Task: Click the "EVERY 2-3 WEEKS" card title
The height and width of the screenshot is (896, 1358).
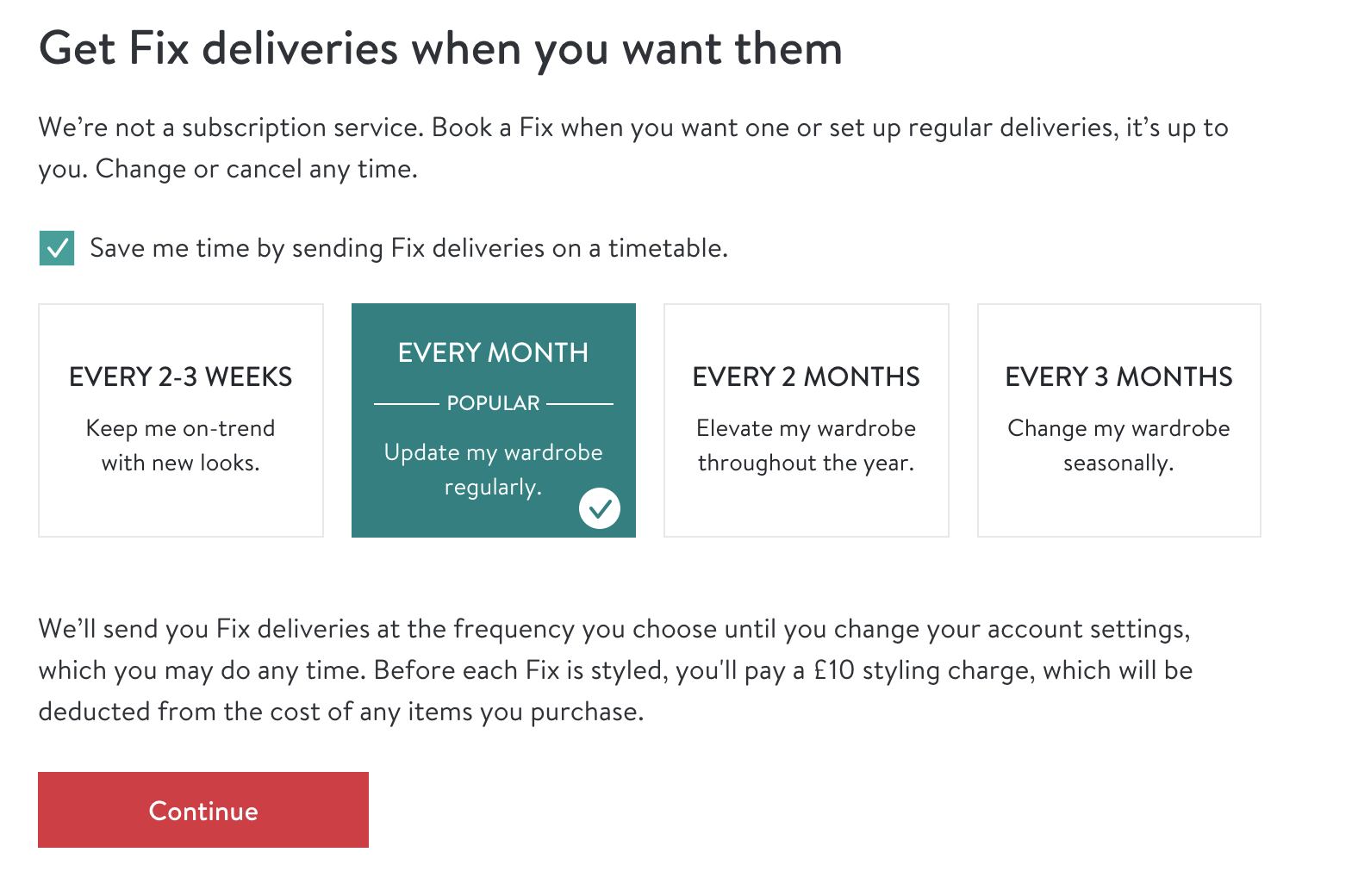Action: pyautogui.click(x=181, y=376)
